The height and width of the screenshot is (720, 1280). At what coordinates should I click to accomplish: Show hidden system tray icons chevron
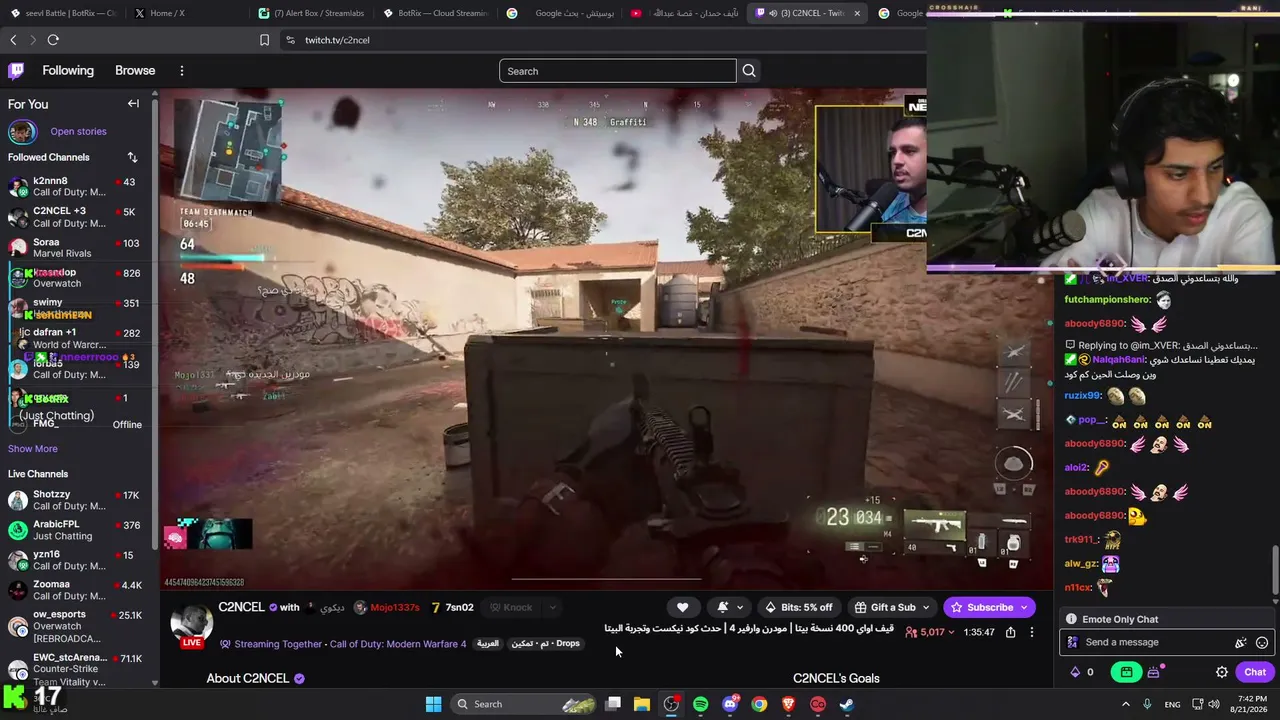point(1125,704)
